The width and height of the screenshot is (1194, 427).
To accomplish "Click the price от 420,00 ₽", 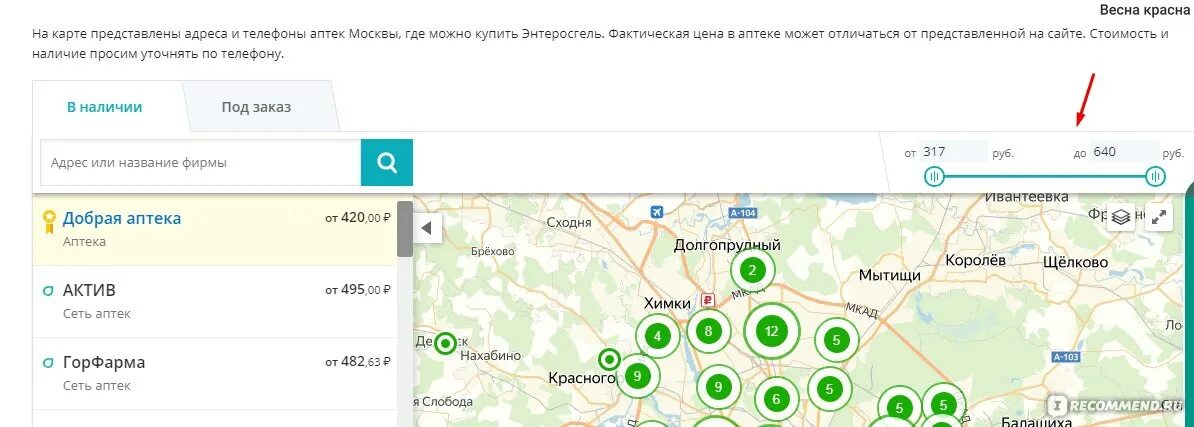I will click(358, 218).
